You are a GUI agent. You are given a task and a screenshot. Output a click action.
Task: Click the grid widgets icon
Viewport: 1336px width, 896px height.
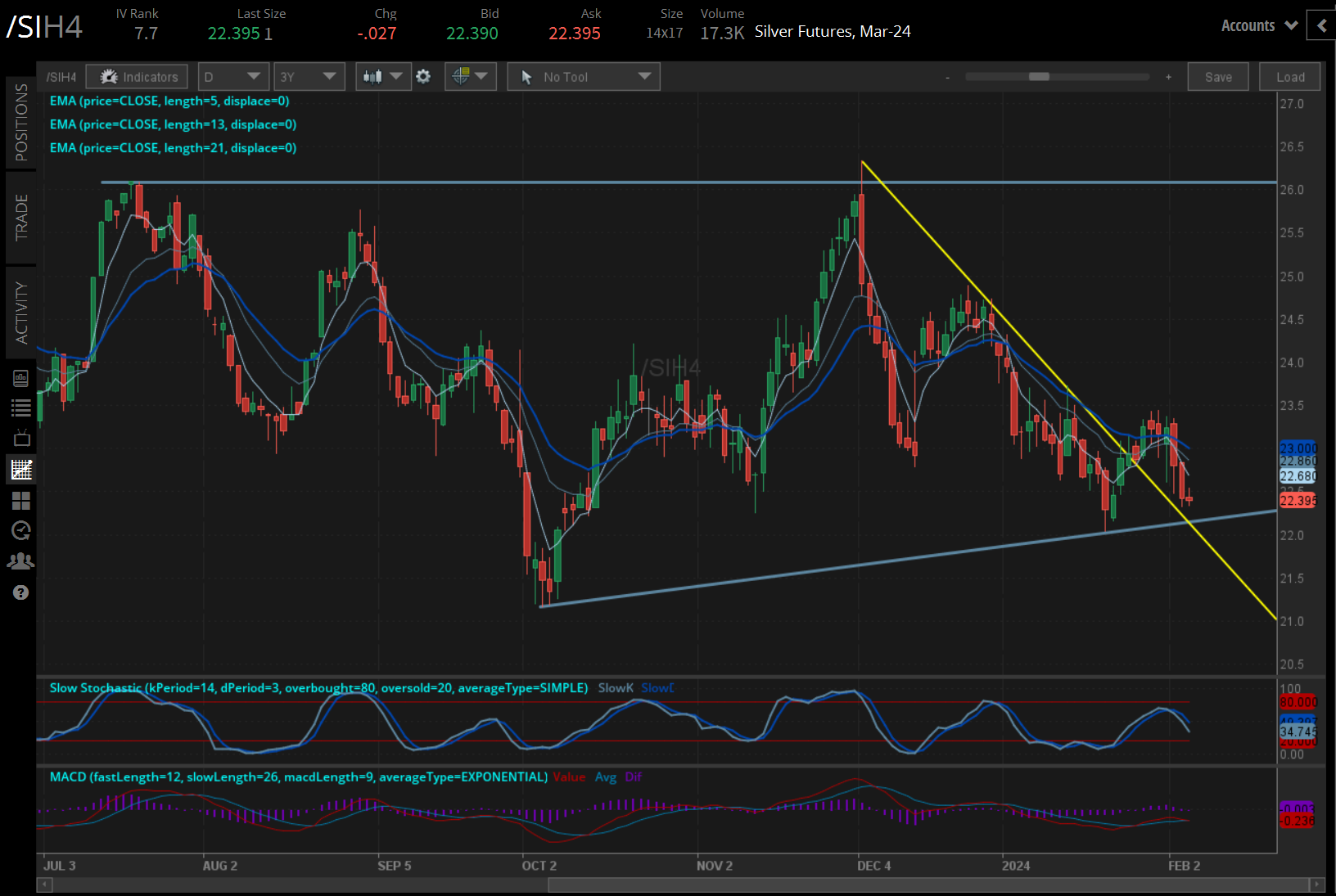point(20,501)
